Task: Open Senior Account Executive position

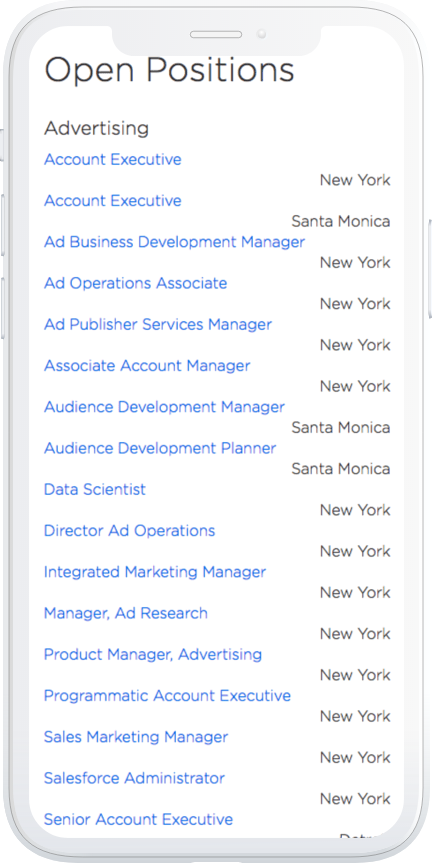Action: (x=139, y=820)
